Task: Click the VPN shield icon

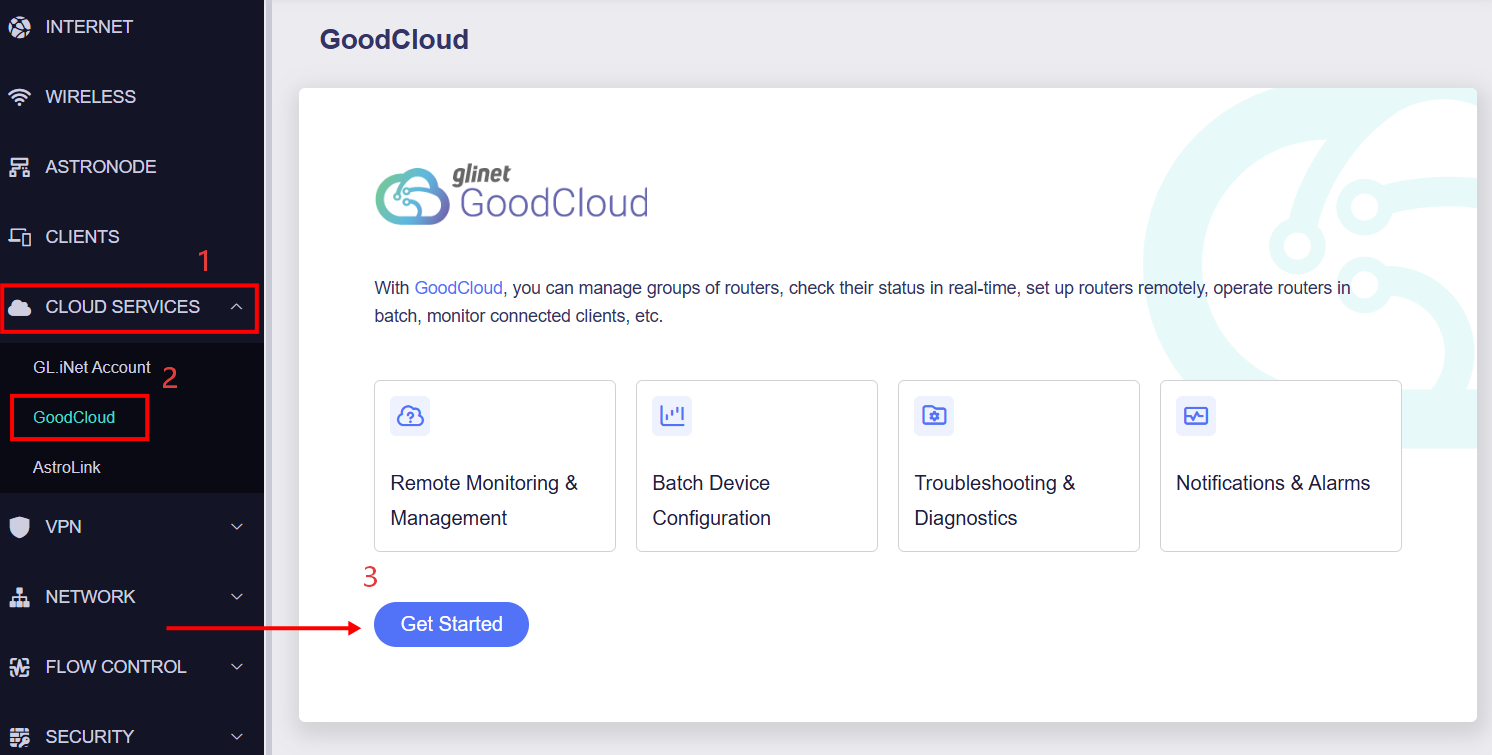Action: 19,527
